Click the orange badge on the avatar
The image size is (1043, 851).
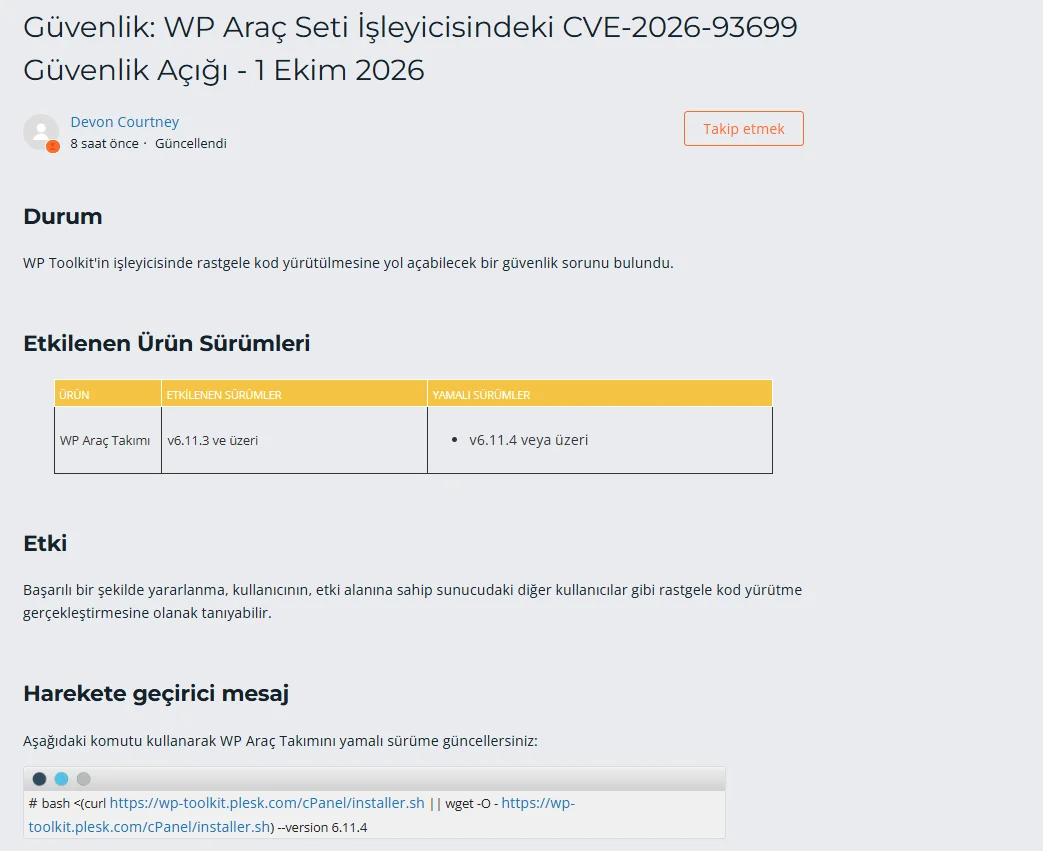tap(53, 146)
